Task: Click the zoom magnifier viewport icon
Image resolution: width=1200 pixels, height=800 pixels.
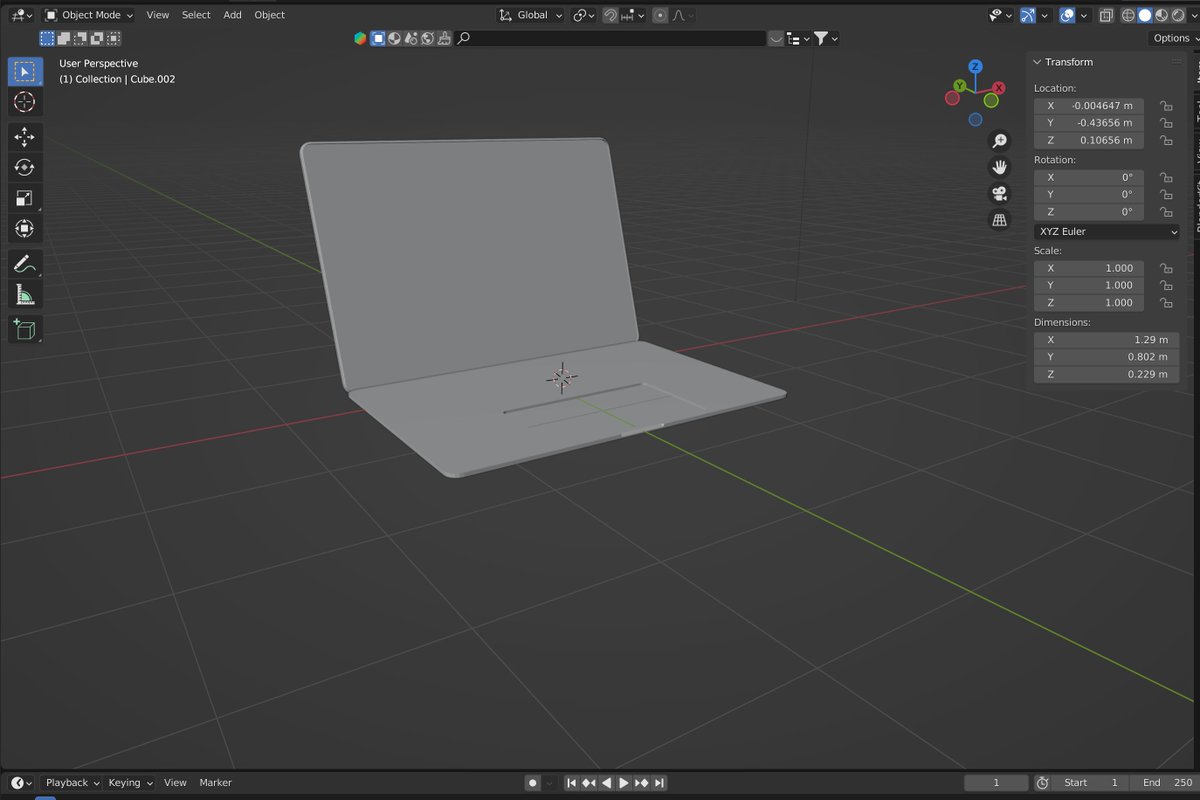Action: pyautogui.click(x=999, y=141)
